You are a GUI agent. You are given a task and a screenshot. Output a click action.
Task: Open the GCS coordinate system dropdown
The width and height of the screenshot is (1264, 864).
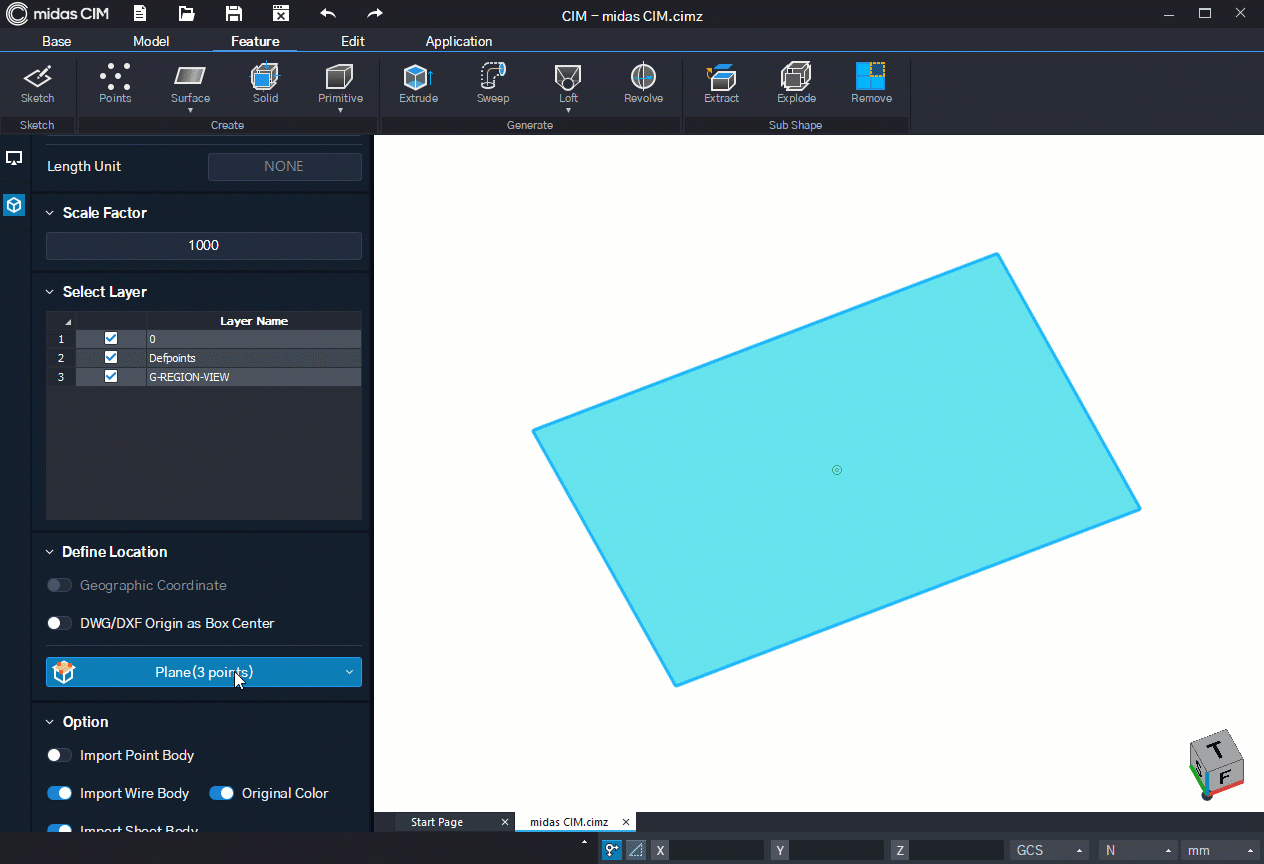pyautogui.click(x=1049, y=850)
